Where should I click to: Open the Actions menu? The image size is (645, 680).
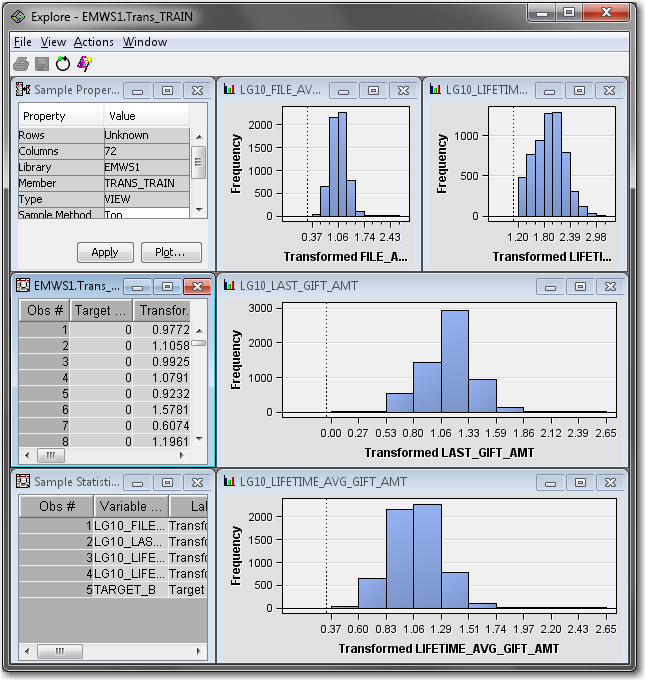pyautogui.click(x=94, y=42)
